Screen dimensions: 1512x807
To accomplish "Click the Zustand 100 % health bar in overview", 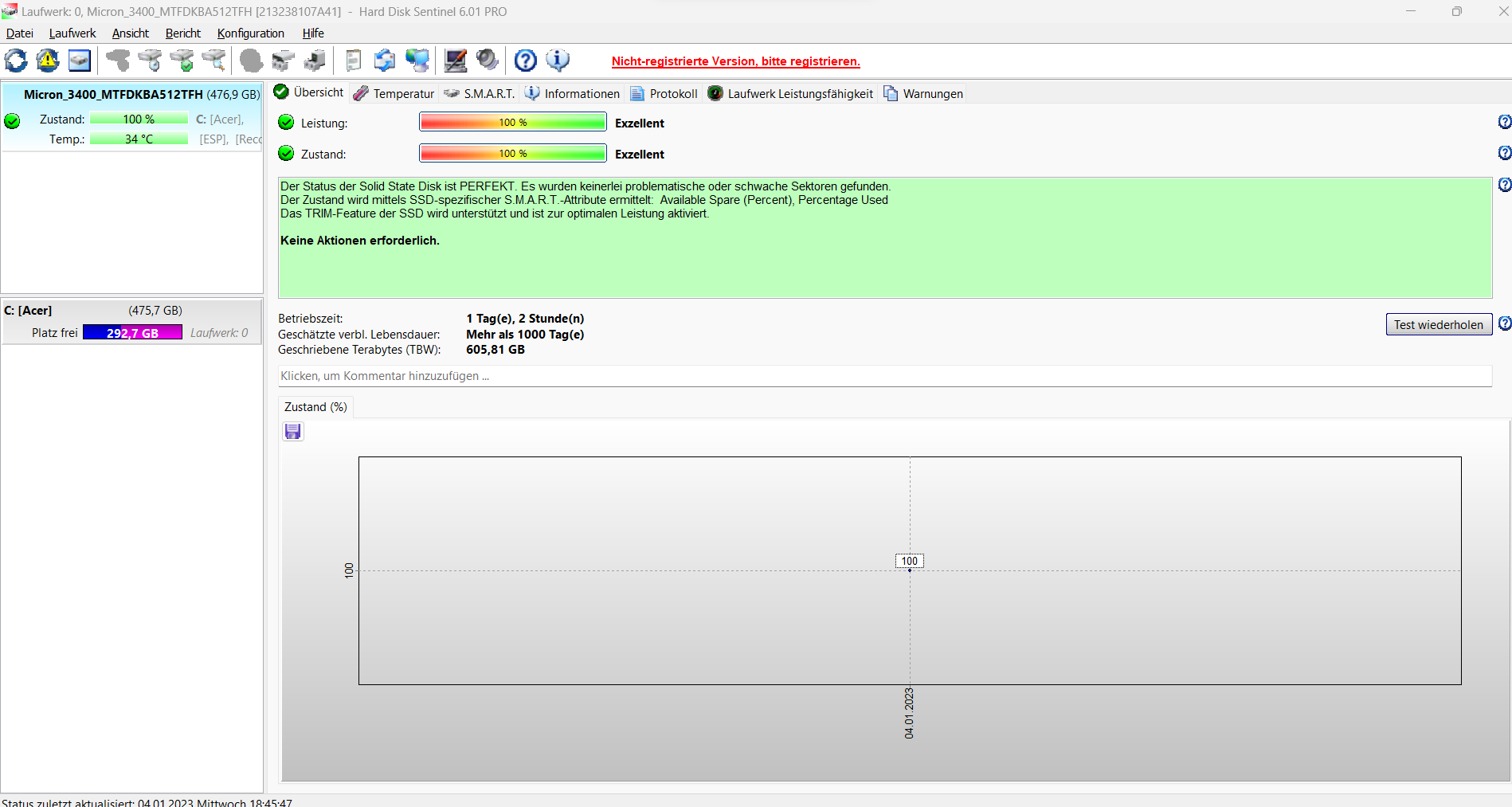I will [513, 153].
